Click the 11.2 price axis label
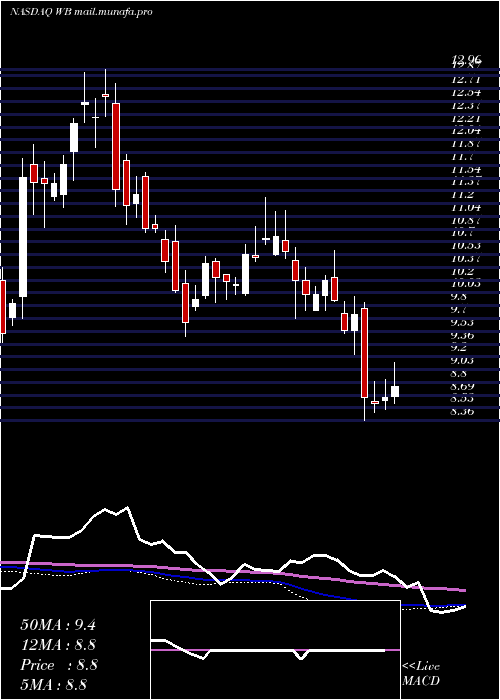Screen dimensions: 500x700 coord(462,195)
